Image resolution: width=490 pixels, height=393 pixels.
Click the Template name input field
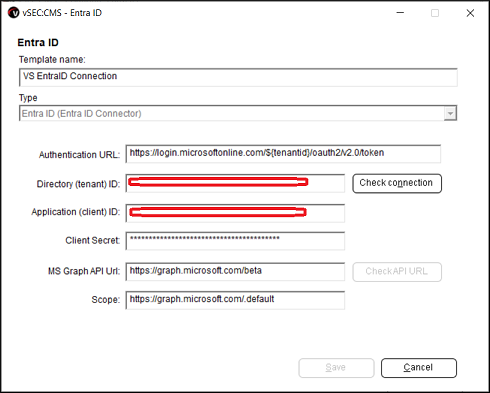[238, 77]
